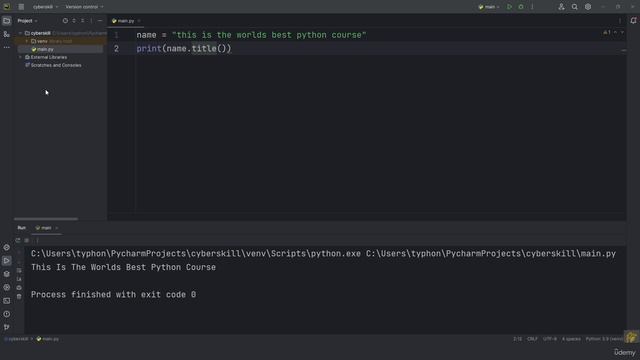Jump to previous highlighted problem arrow
The height and width of the screenshot is (360, 640).
click(616, 32)
